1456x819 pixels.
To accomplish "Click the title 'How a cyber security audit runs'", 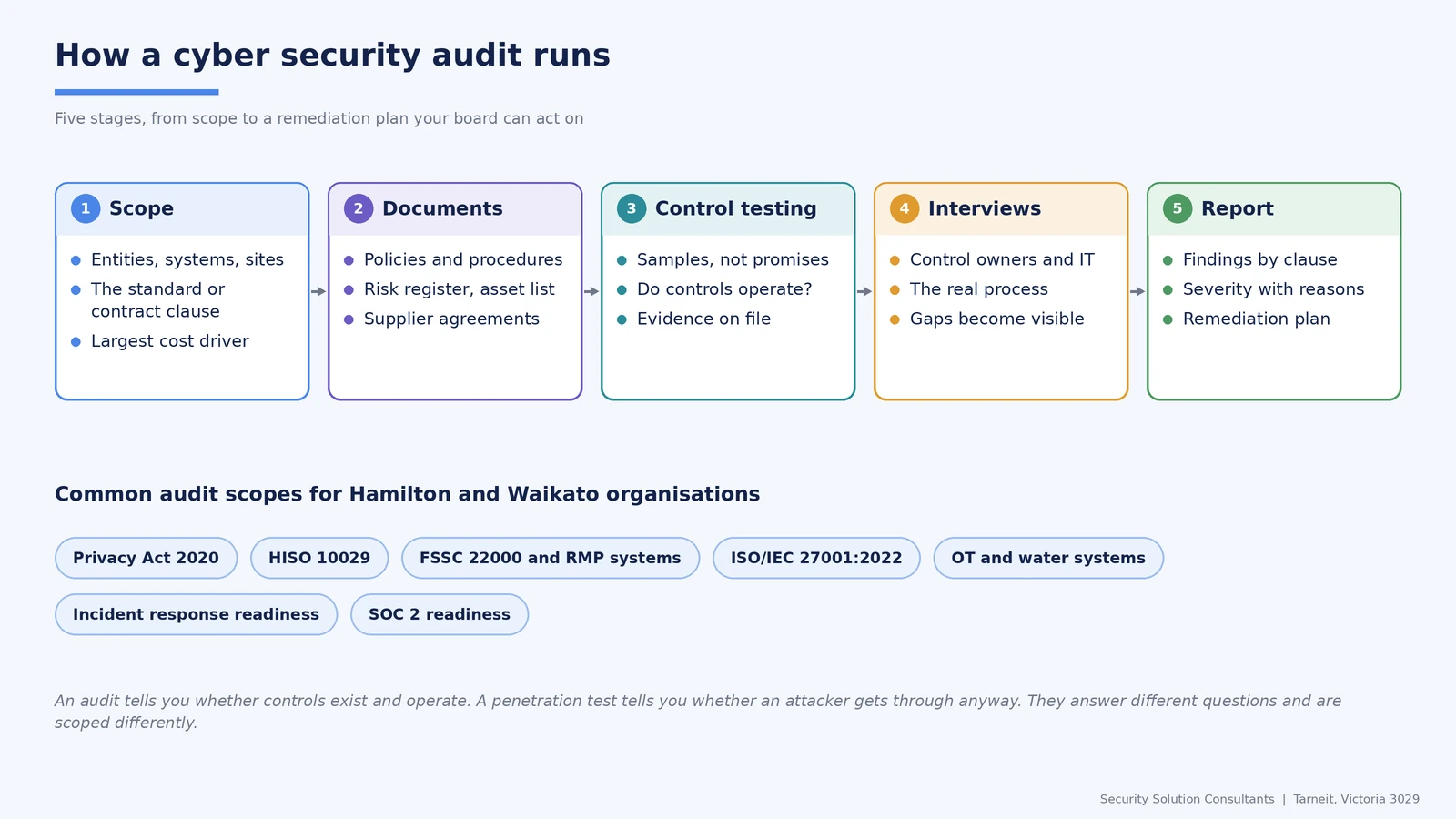I will point(332,56).
